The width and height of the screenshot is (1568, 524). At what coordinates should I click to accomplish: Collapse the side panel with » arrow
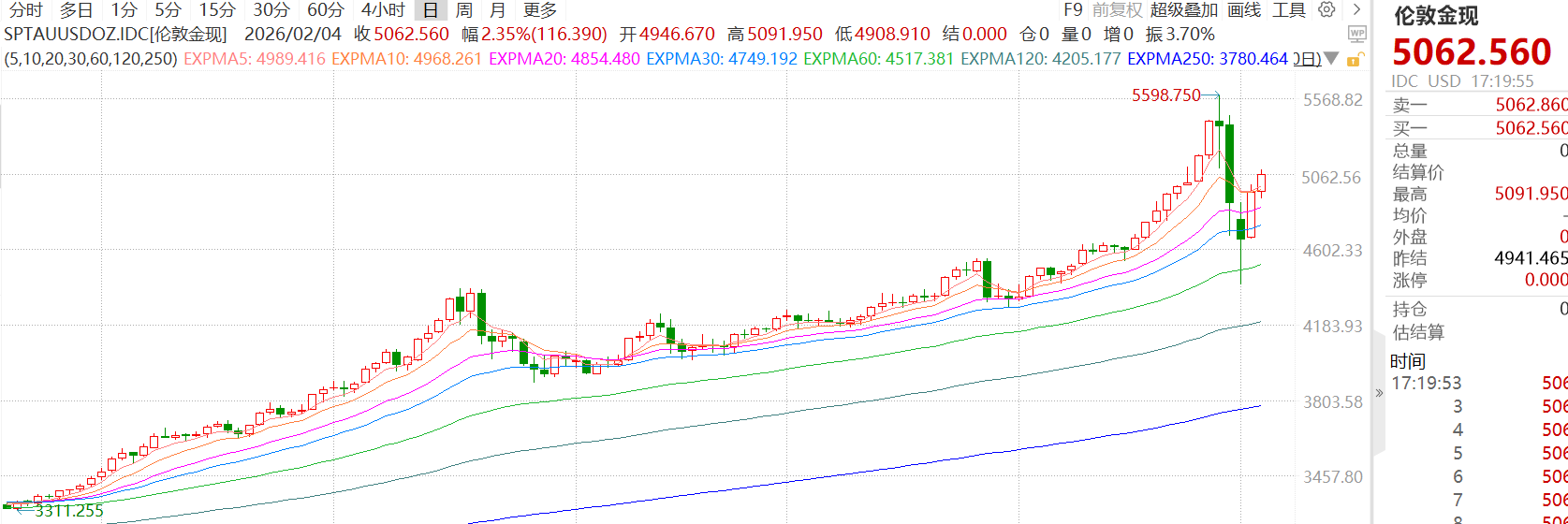point(1379,393)
